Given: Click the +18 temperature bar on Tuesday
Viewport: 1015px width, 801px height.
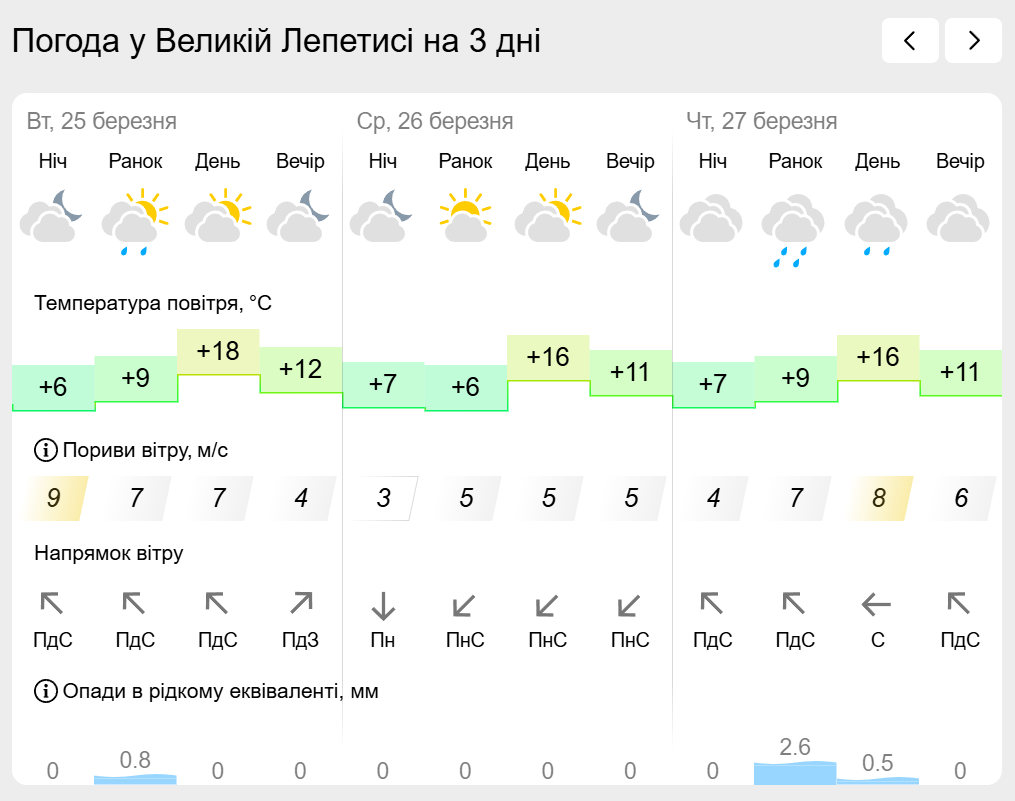Looking at the screenshot, I should (x=218, y=352).
